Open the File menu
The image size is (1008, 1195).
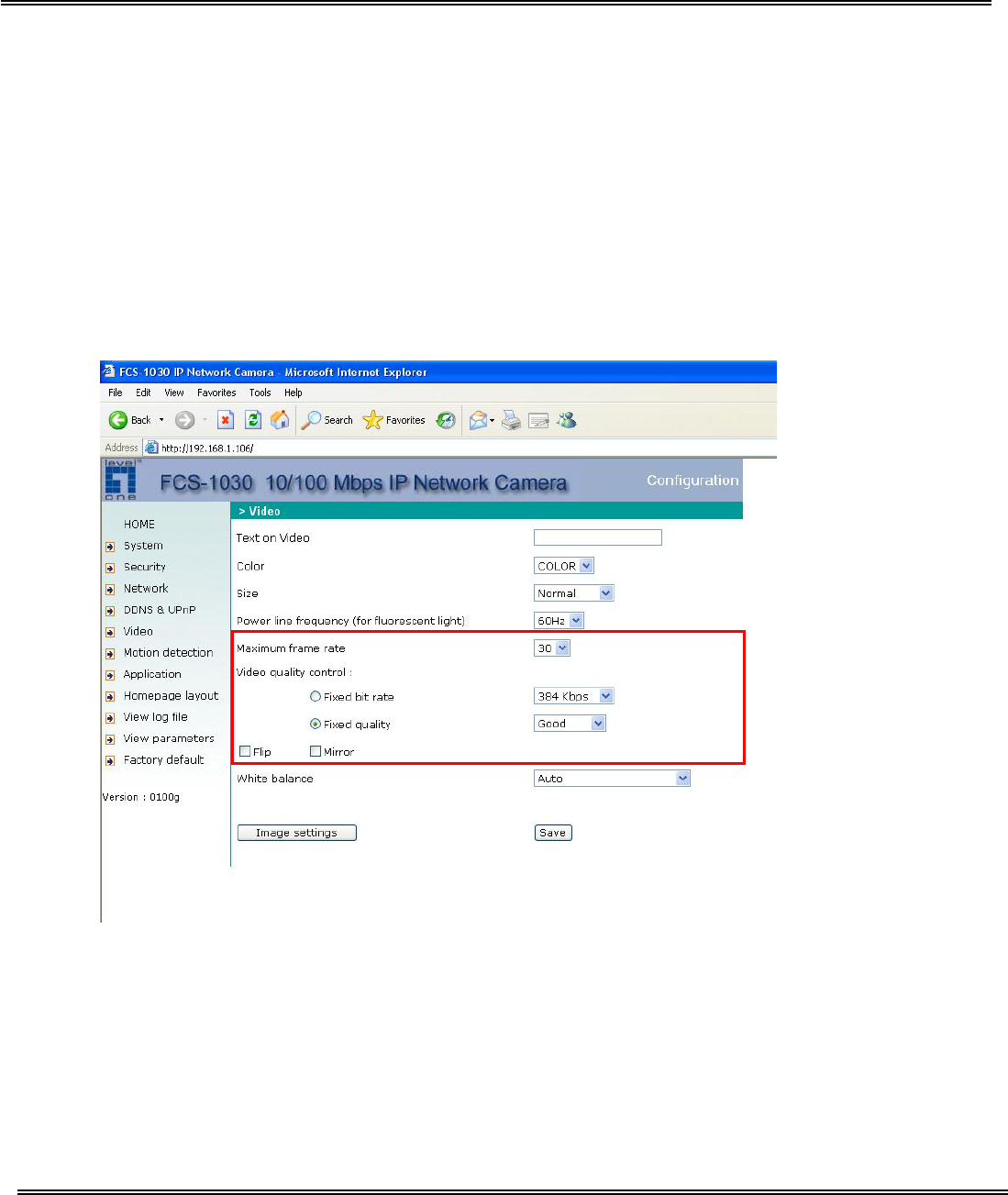tap(116, 393)
